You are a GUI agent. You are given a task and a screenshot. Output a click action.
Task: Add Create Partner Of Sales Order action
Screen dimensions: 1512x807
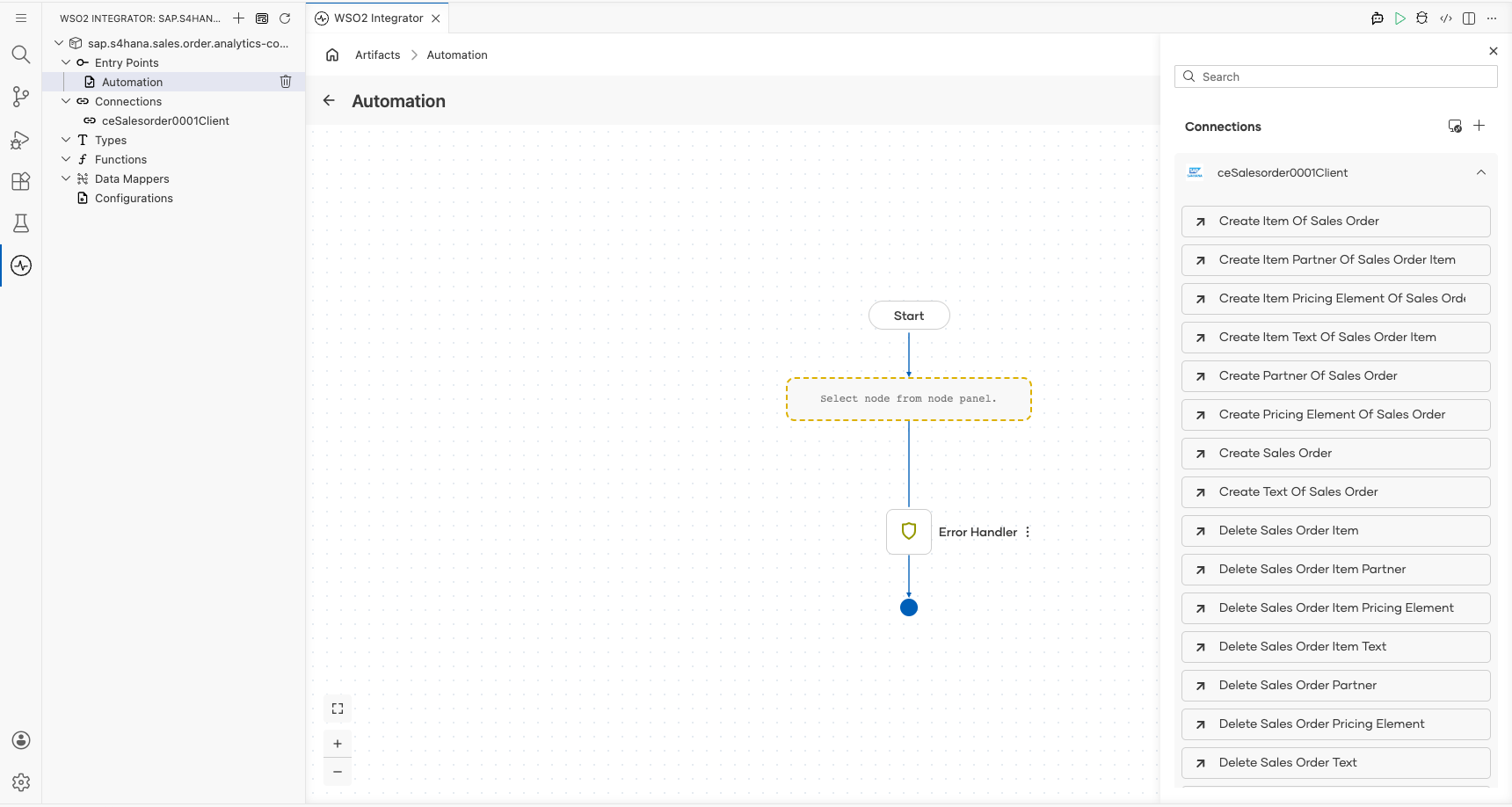point(1336,376)
